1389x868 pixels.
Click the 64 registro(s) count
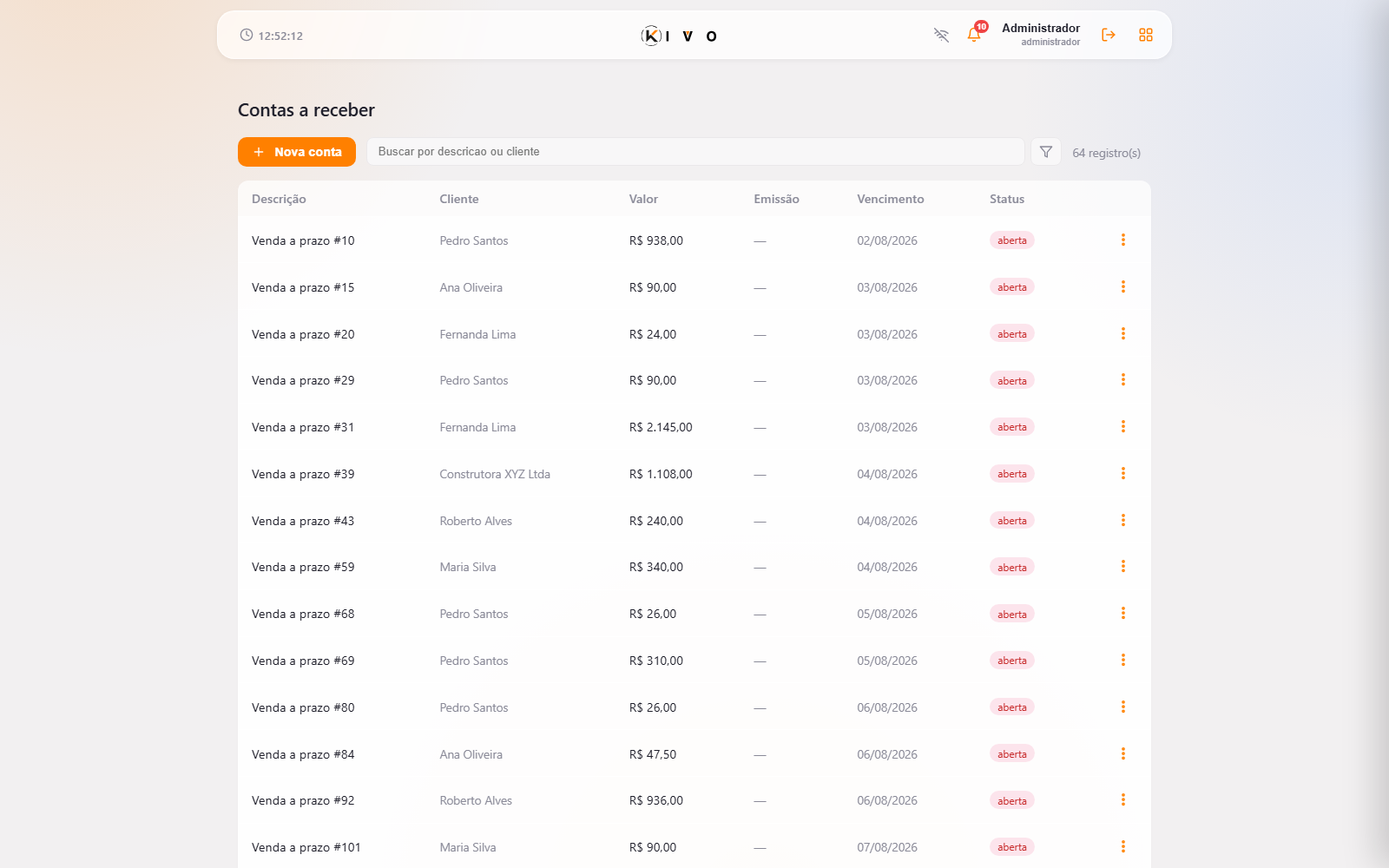(x=1106, y=153)
